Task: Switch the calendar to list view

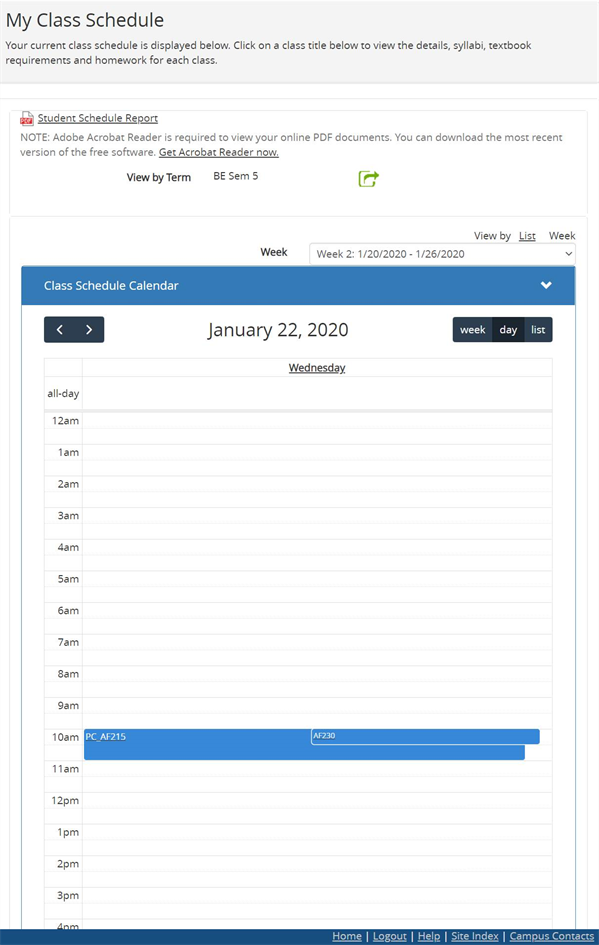Action: click(538, 330)
